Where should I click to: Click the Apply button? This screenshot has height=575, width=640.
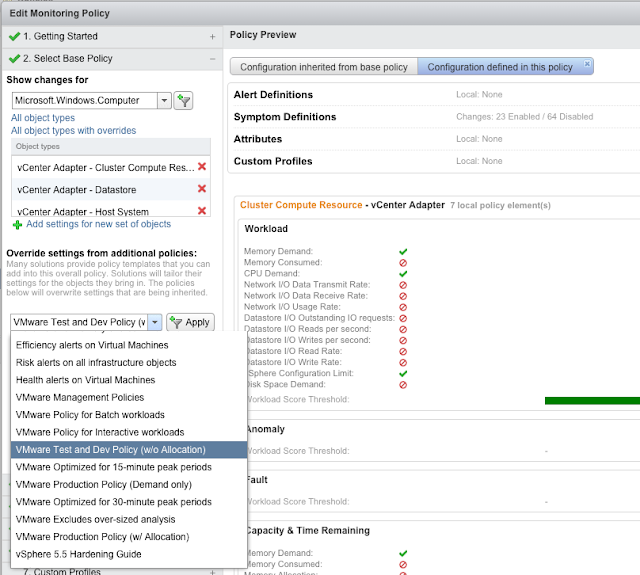click(190, 322)
